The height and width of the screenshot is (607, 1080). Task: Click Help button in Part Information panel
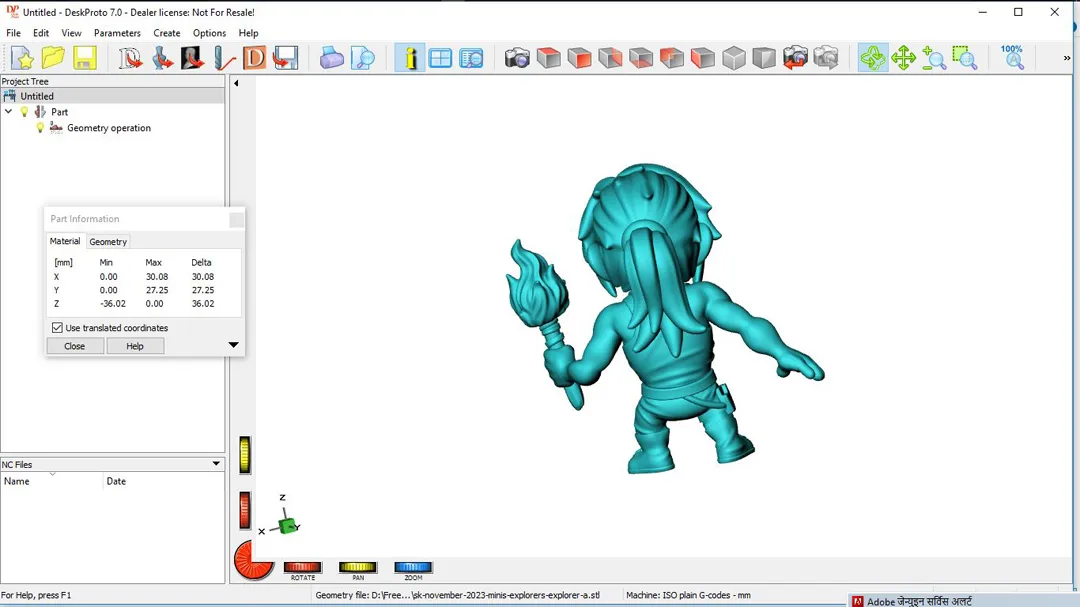135,346
